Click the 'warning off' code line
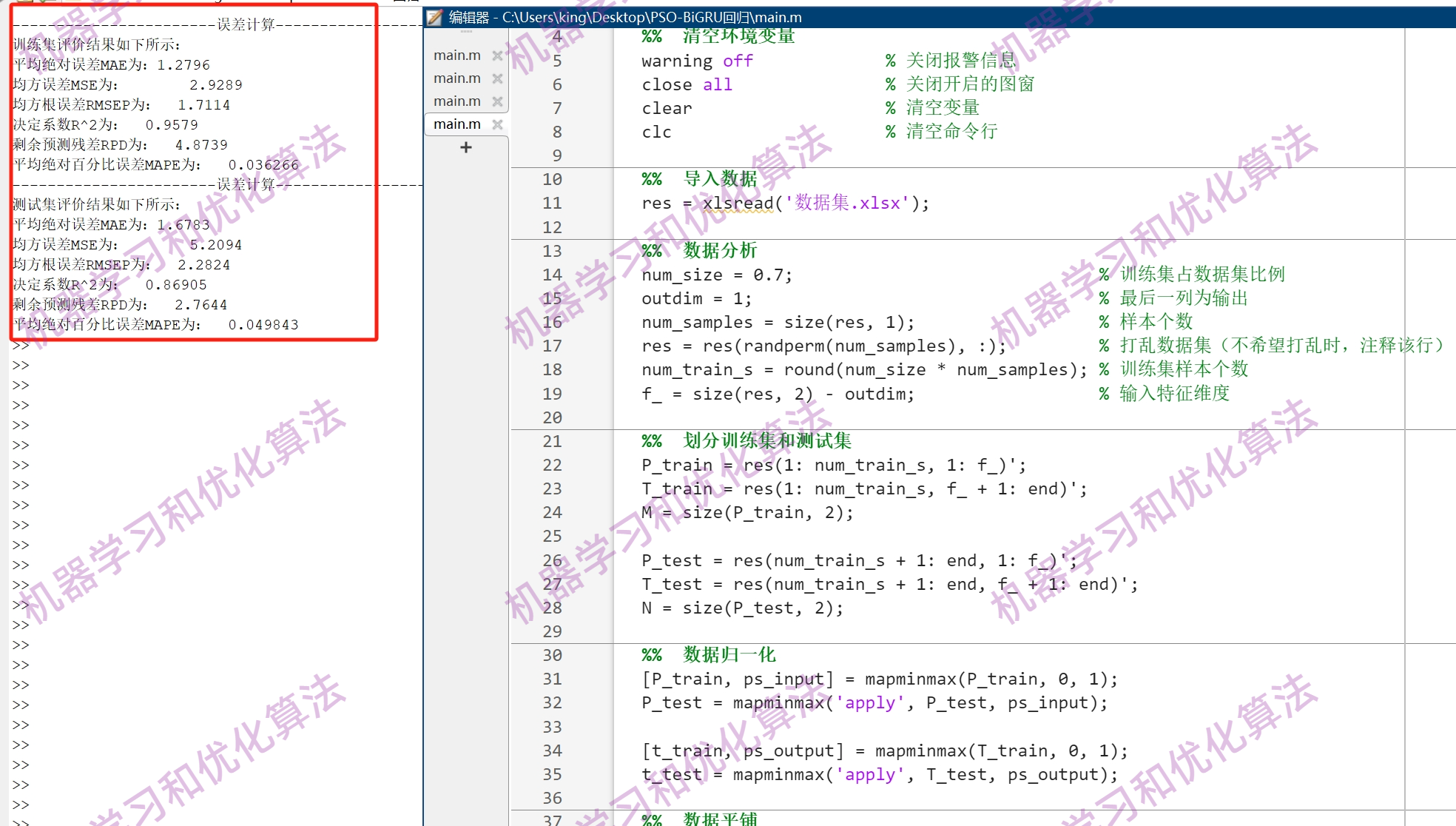The image size is (1456, 826). coord(696,61)
